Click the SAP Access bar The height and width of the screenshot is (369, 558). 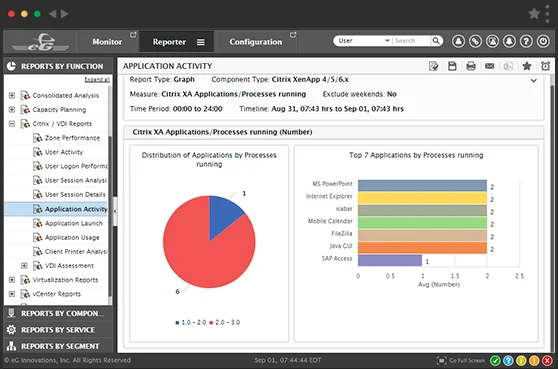(x=390, y=260)
